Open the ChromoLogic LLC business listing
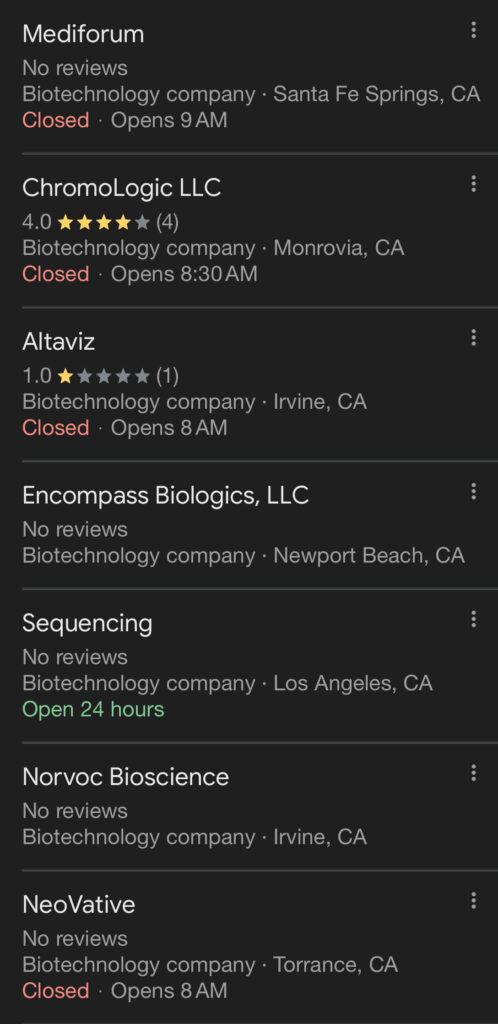This screenshot has height=1024, width=498. point(121,188)
